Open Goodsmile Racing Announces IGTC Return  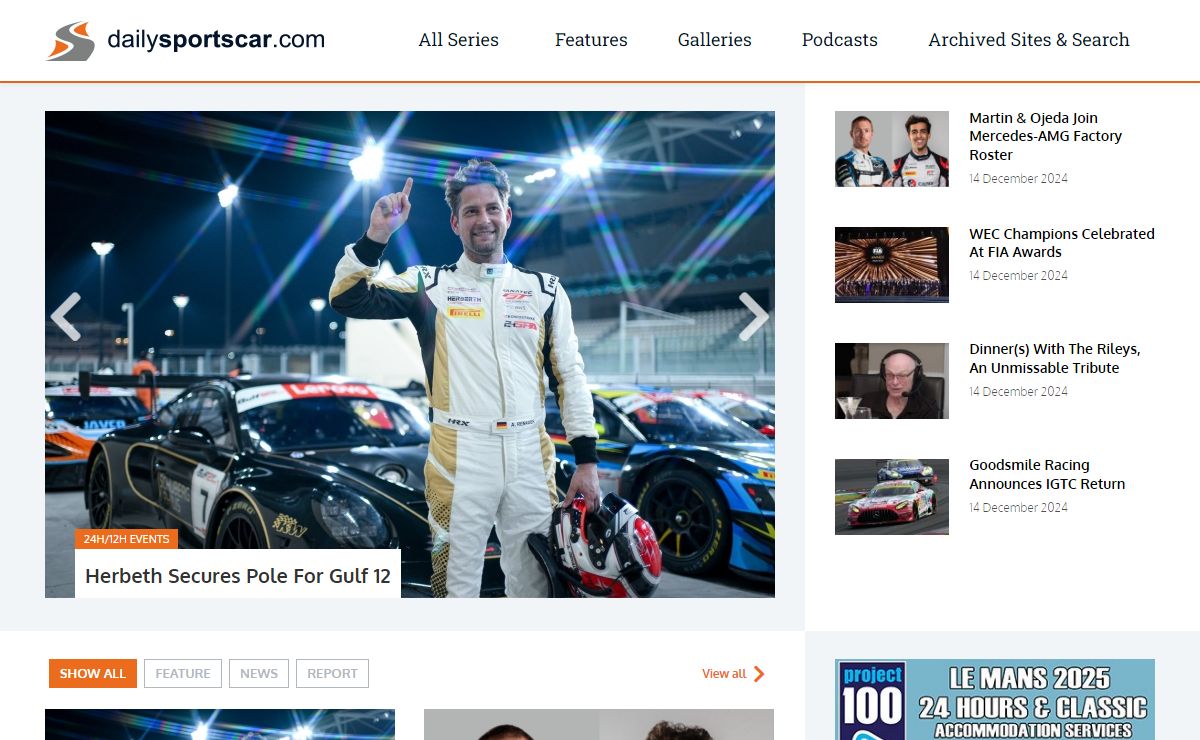tap(1046, 474)
